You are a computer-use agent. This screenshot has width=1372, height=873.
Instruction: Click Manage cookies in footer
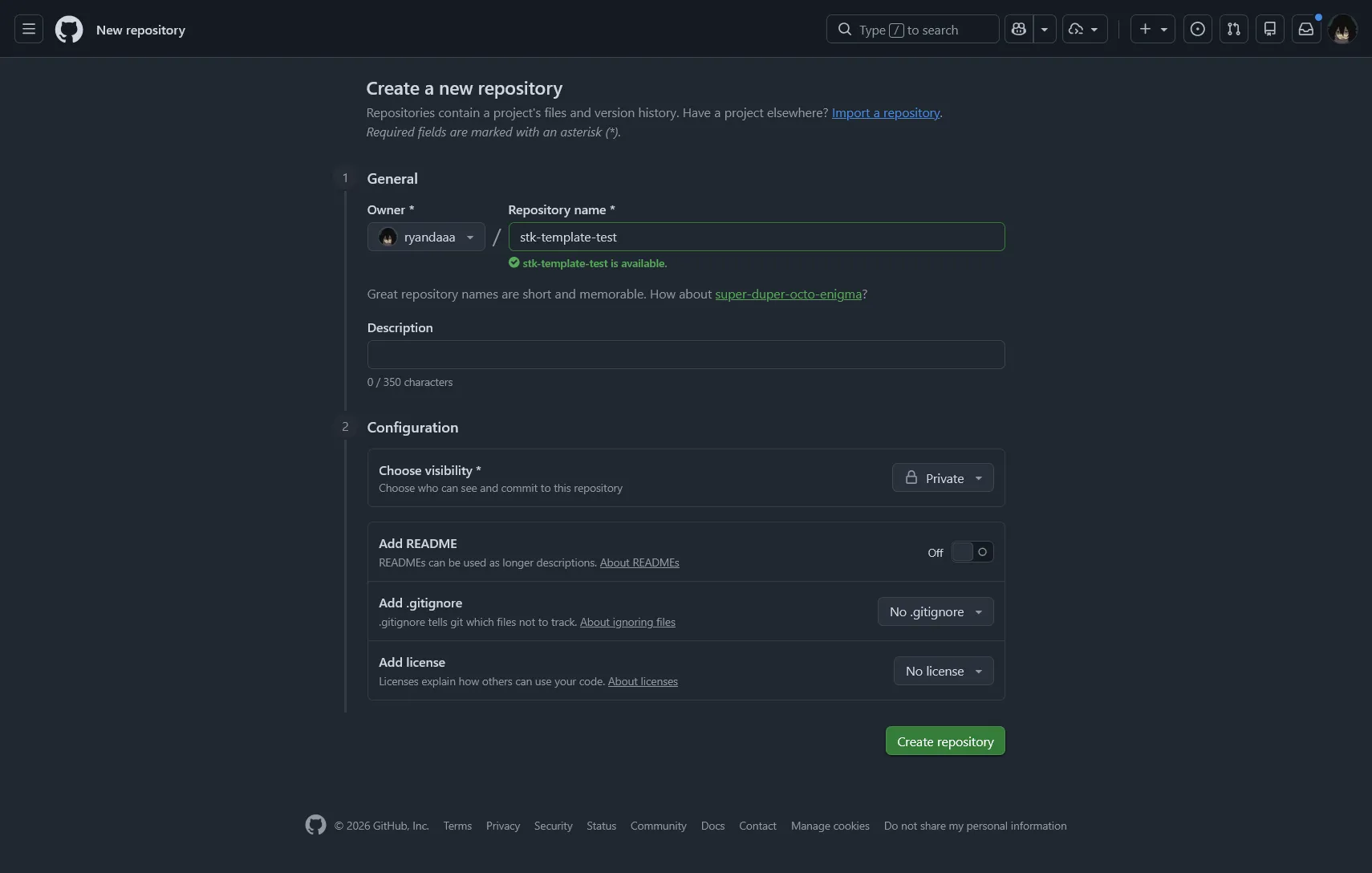(830, 826)
